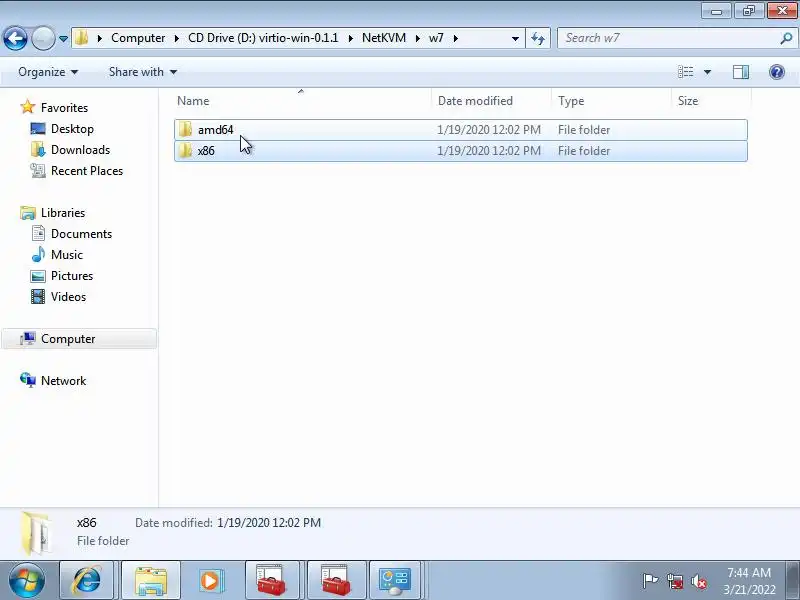
Task: Select NetKVM in the address breadcrumb
Action: (384, 38)
